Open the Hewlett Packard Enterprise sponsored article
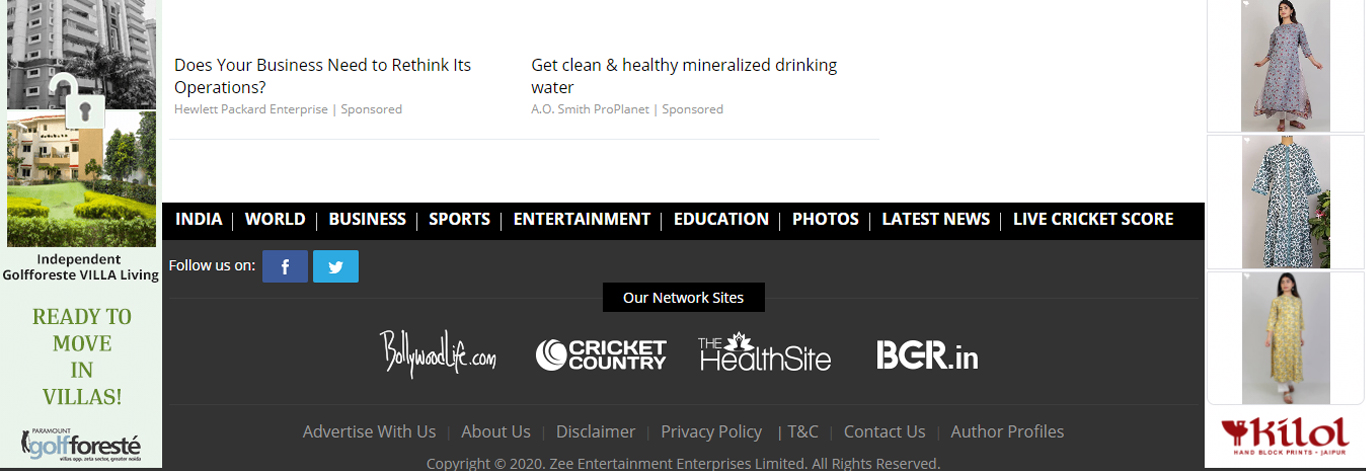 tap(322, 76)
